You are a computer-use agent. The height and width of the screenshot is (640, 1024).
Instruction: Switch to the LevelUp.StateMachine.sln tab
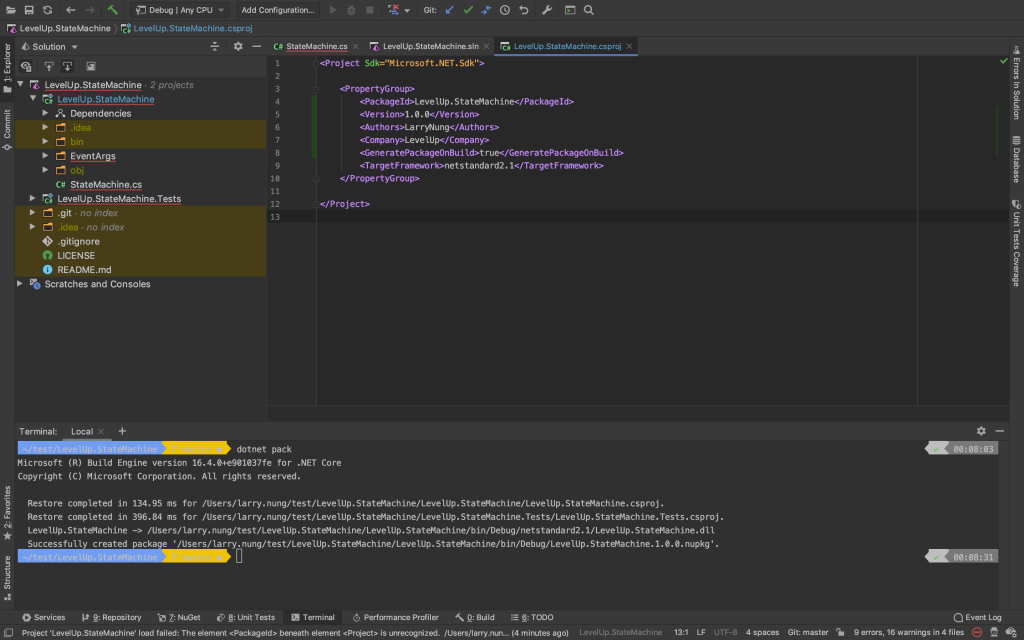coord(430,46)
